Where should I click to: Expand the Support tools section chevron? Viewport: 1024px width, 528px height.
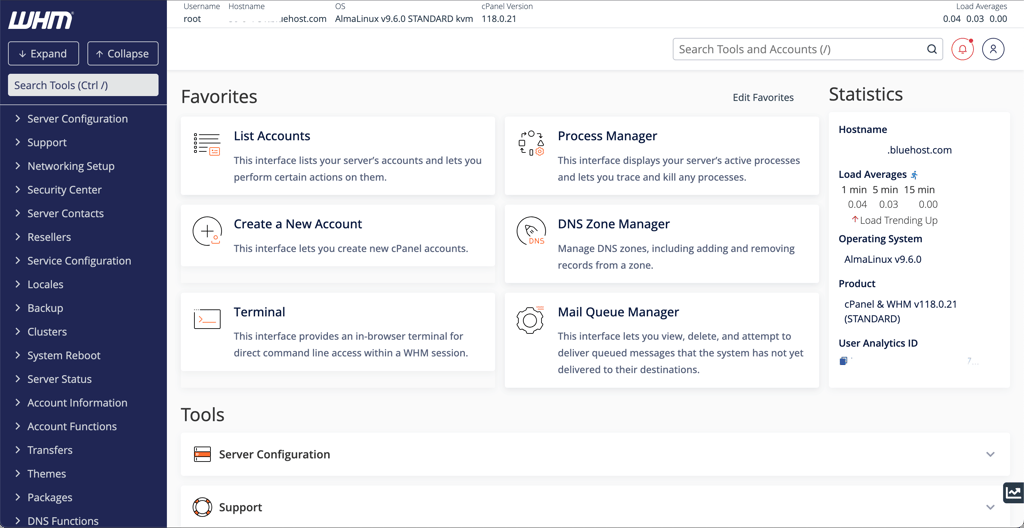point(990,507)
